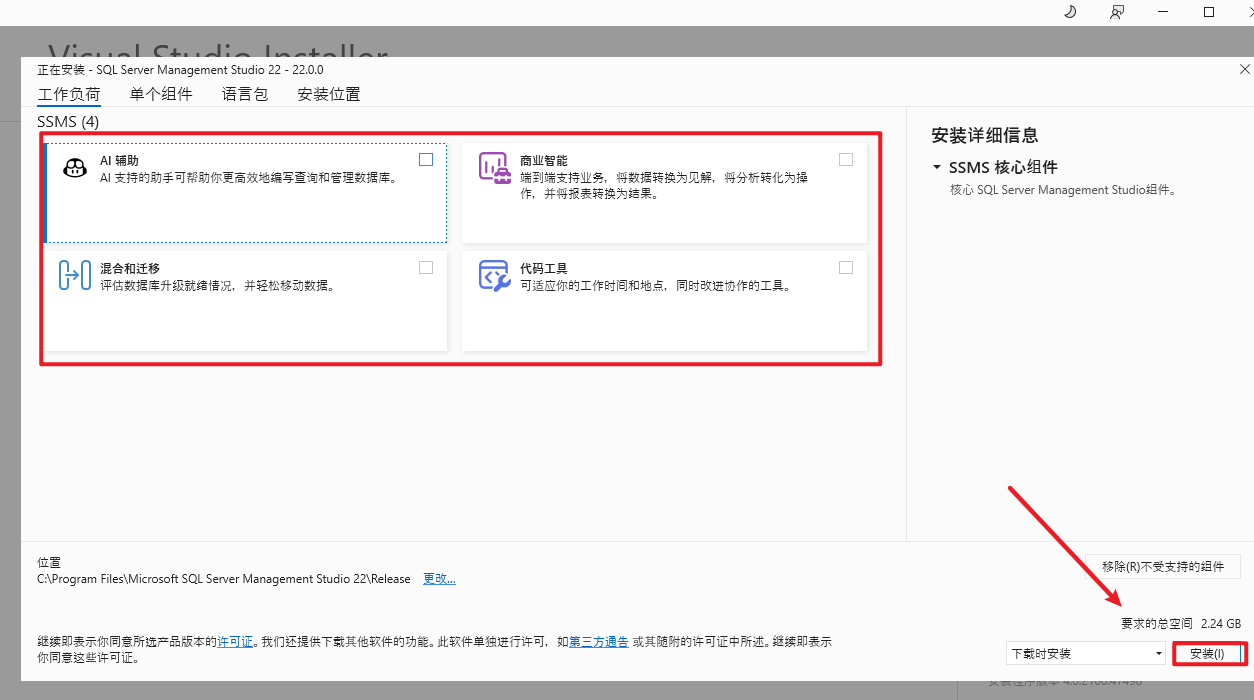Select the 代码工具 checkbox

(846, 267)
